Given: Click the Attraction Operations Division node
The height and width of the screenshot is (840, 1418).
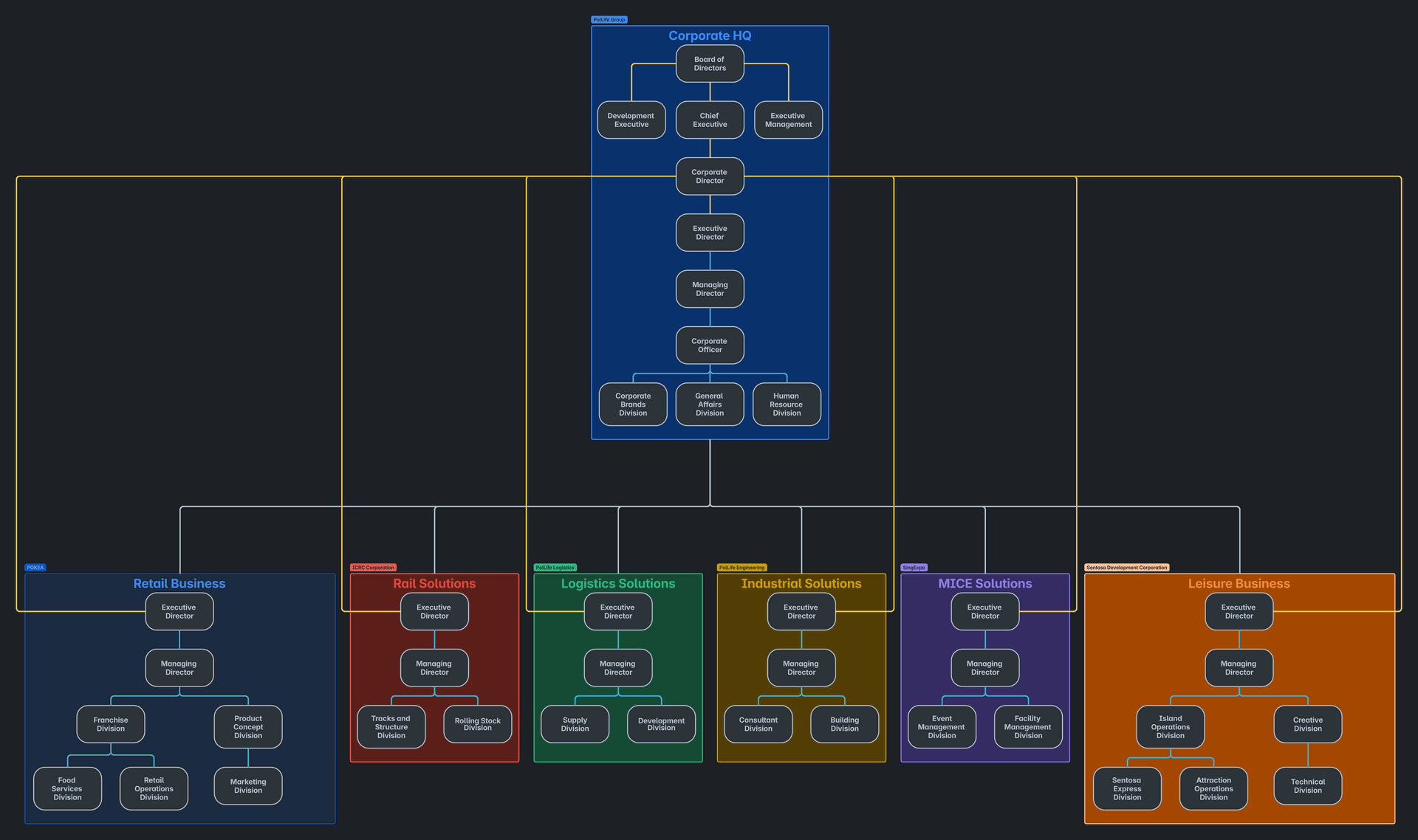Looking at the screenshot, I should point(1213,788).
